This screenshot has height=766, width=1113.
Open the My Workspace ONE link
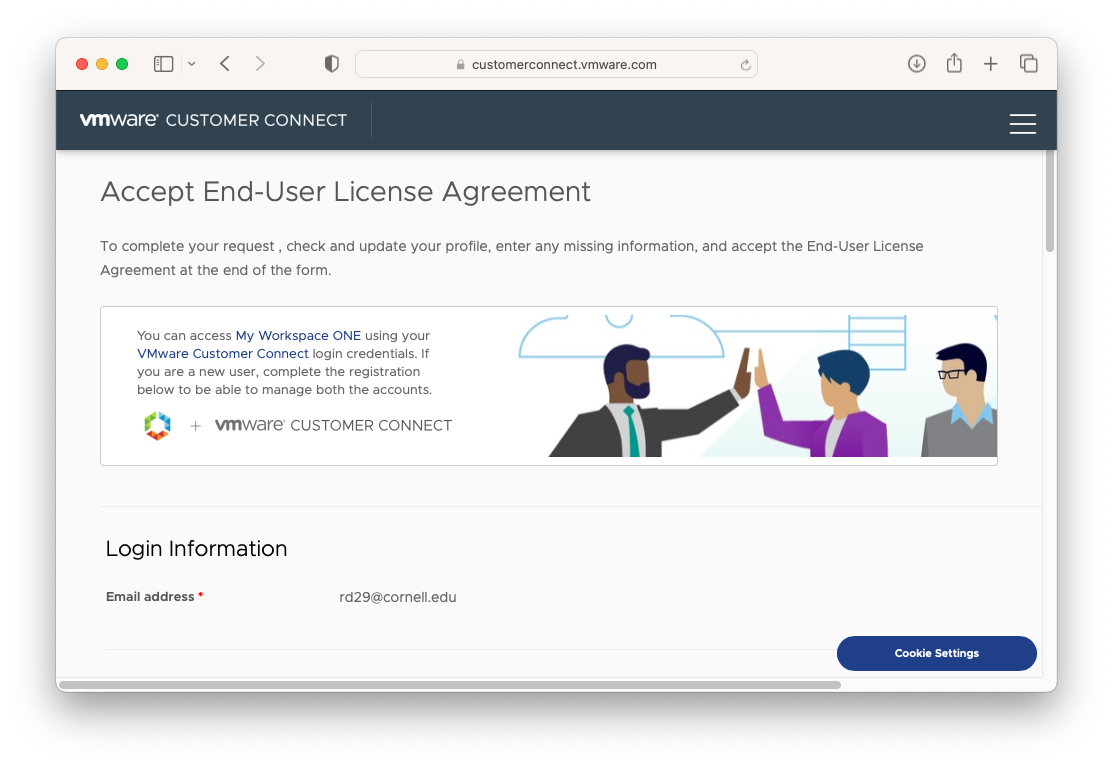298,336
